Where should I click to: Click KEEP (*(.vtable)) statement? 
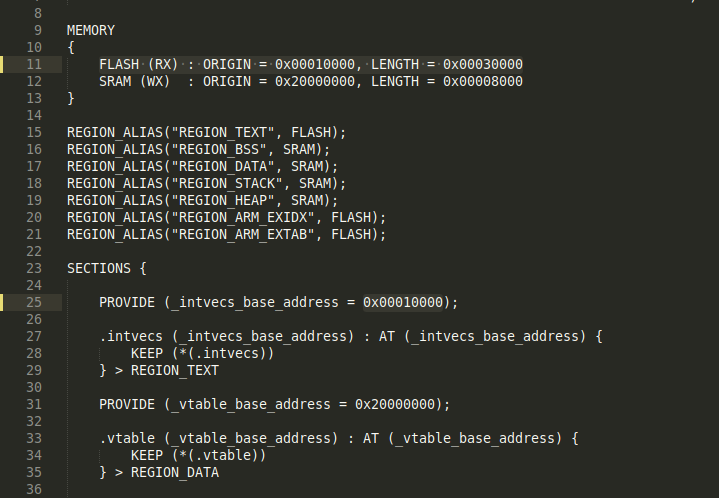(199, 455)
